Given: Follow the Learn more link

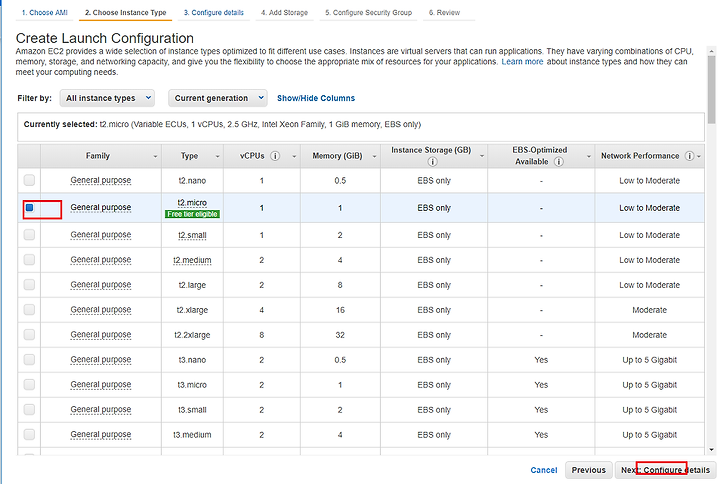Looking at the screenshot, I should [x=522, y=62].
